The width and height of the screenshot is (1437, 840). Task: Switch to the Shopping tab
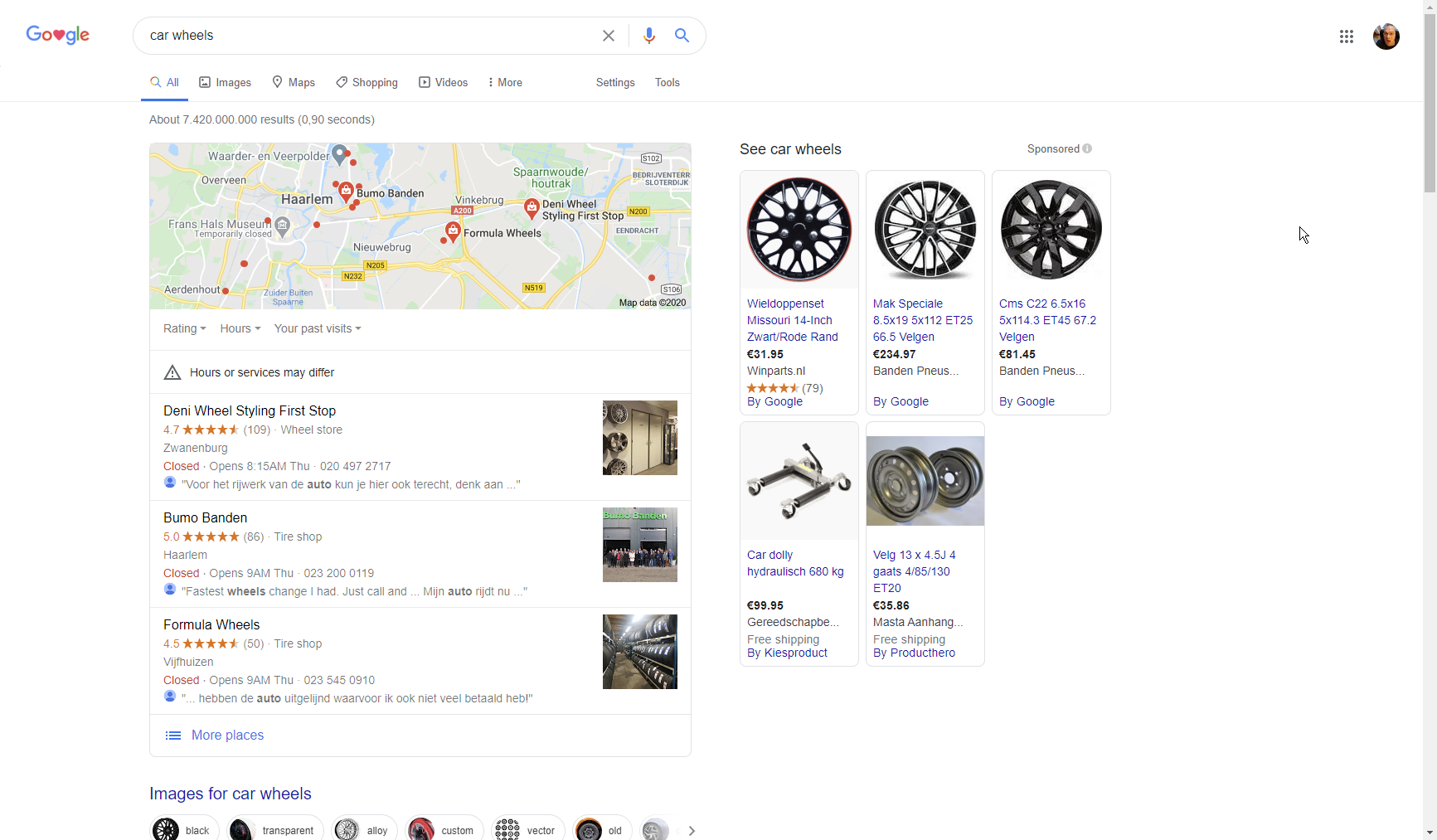tap(367, 83)
